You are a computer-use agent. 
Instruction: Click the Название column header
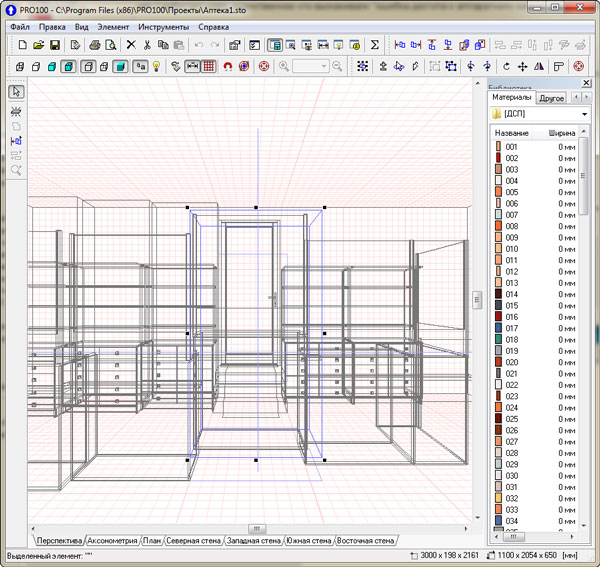click(x=512, y=133)
